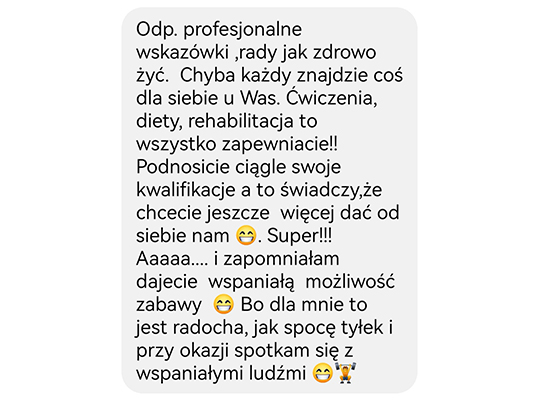Select the word 'wskazówki' in the message

(x=183, y=52)
